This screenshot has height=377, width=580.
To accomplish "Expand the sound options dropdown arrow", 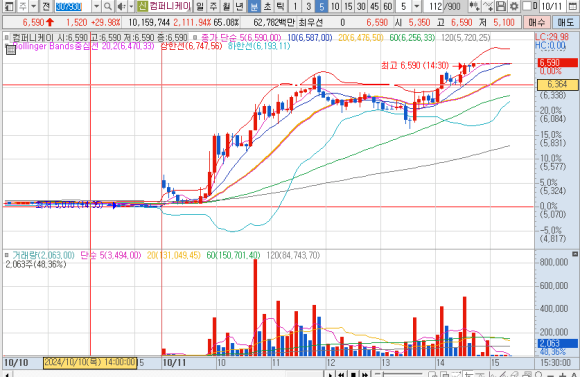I will pos(131,6).
